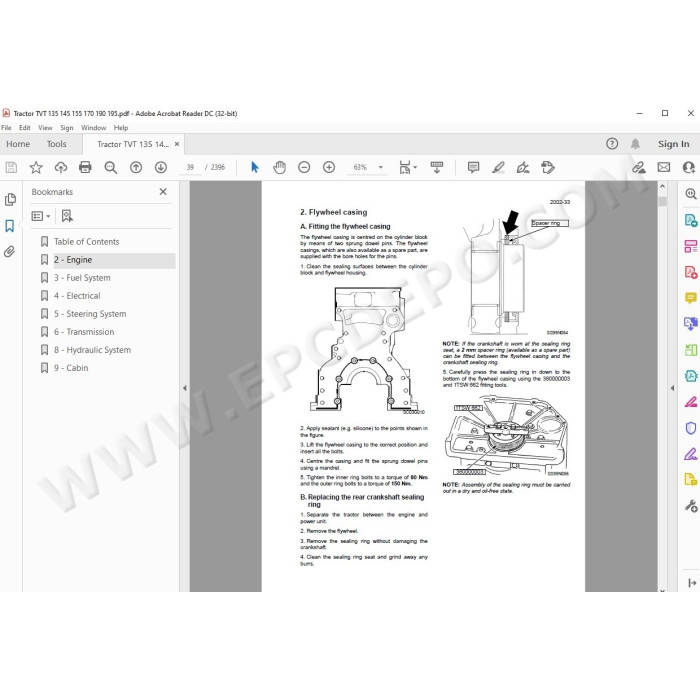
Task: Click the page number field 39
Action: point(190,167)
